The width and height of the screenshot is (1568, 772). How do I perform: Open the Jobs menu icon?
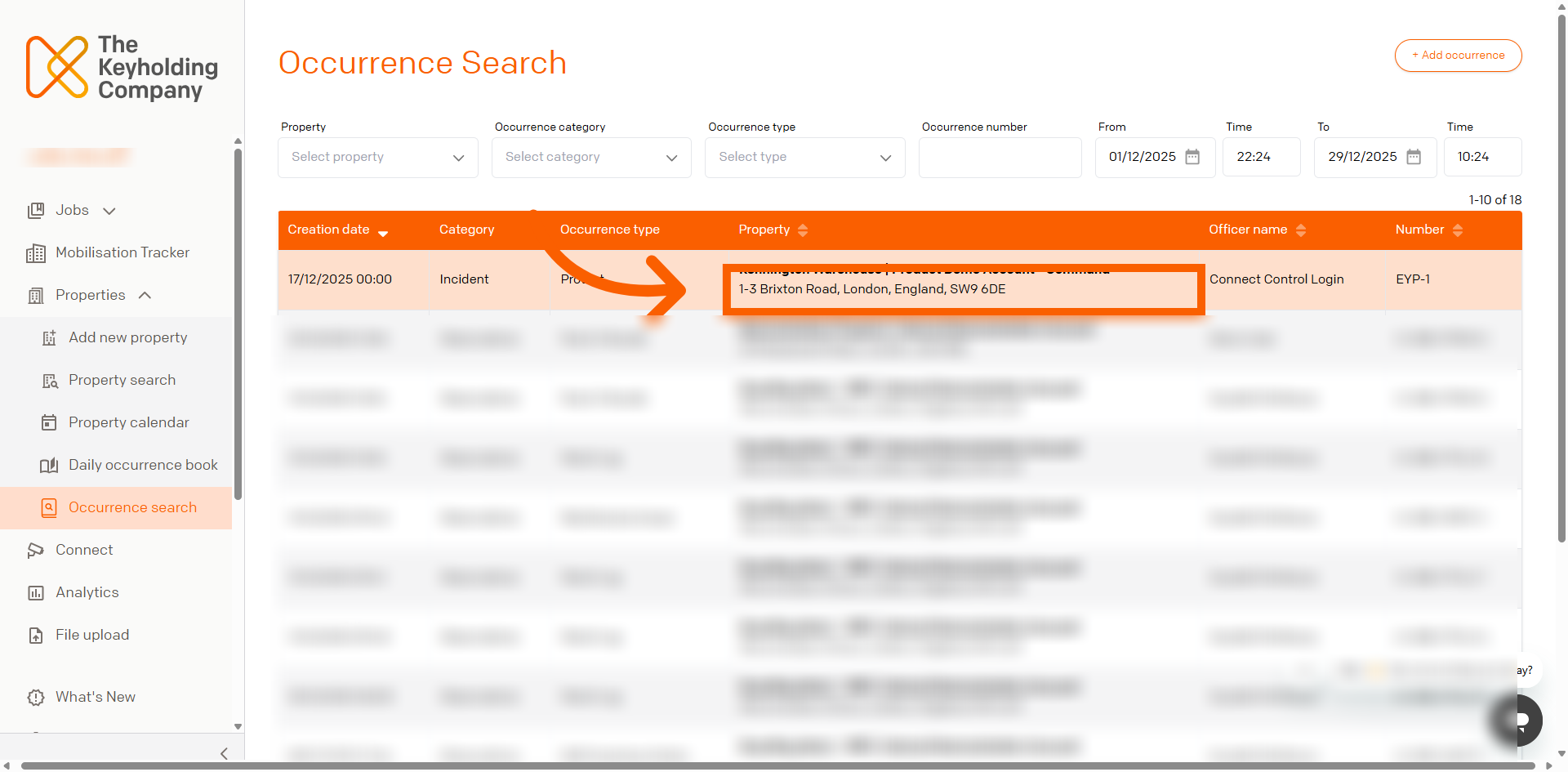point(36,211)
